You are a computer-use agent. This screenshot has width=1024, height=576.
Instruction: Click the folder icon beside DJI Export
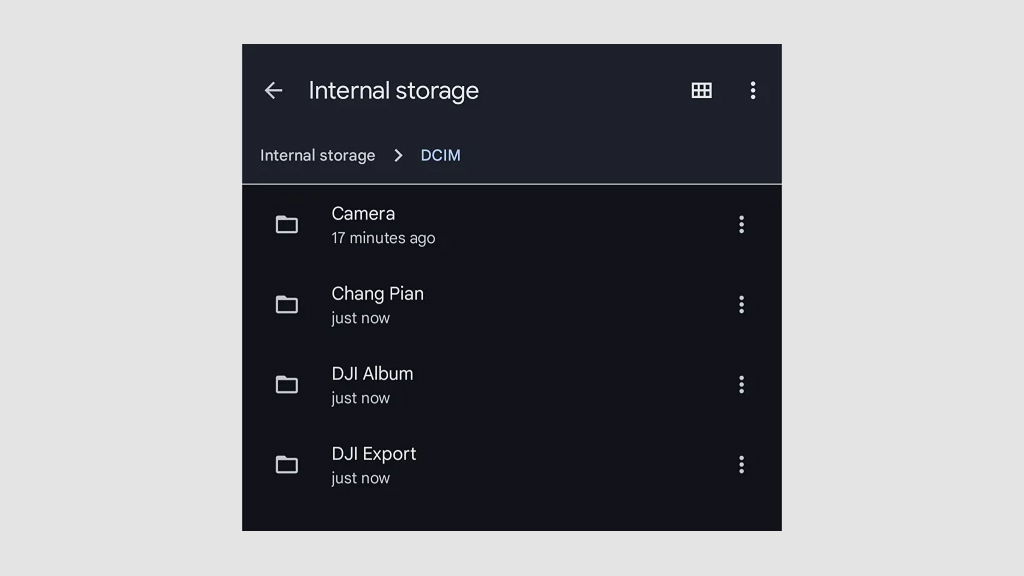click(x=287, y=464)
